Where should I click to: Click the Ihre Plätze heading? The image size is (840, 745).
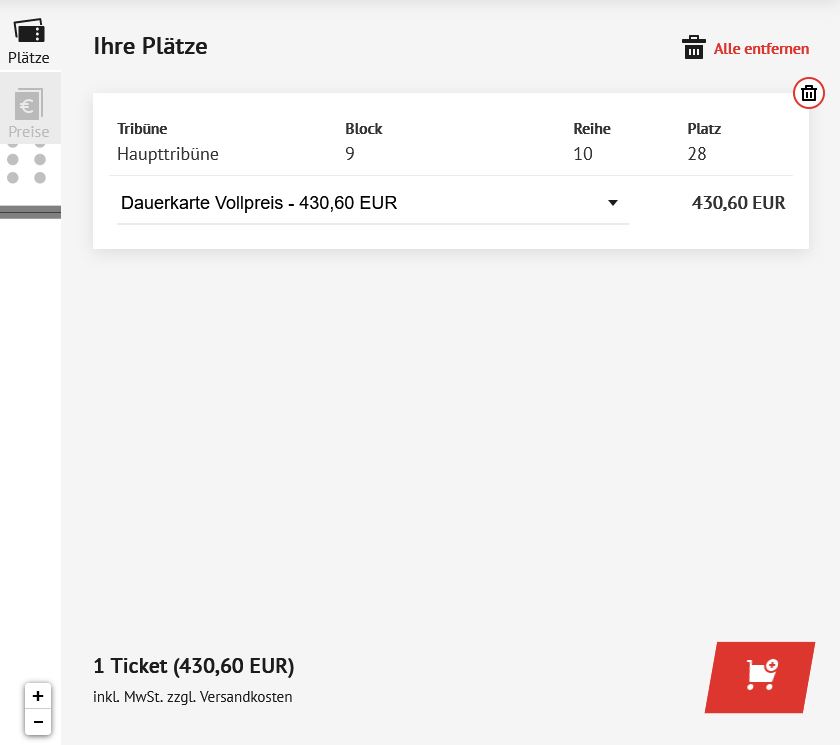pos(151,46)
